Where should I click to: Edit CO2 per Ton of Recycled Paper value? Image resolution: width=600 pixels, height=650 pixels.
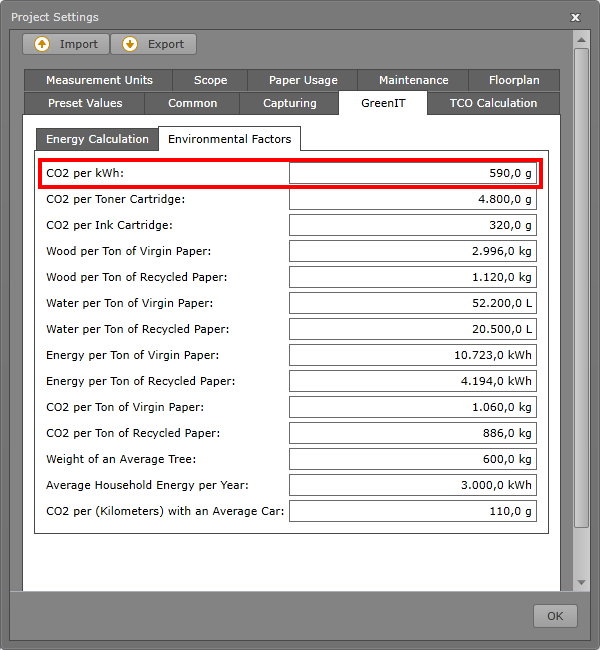[x=413, y=433]
